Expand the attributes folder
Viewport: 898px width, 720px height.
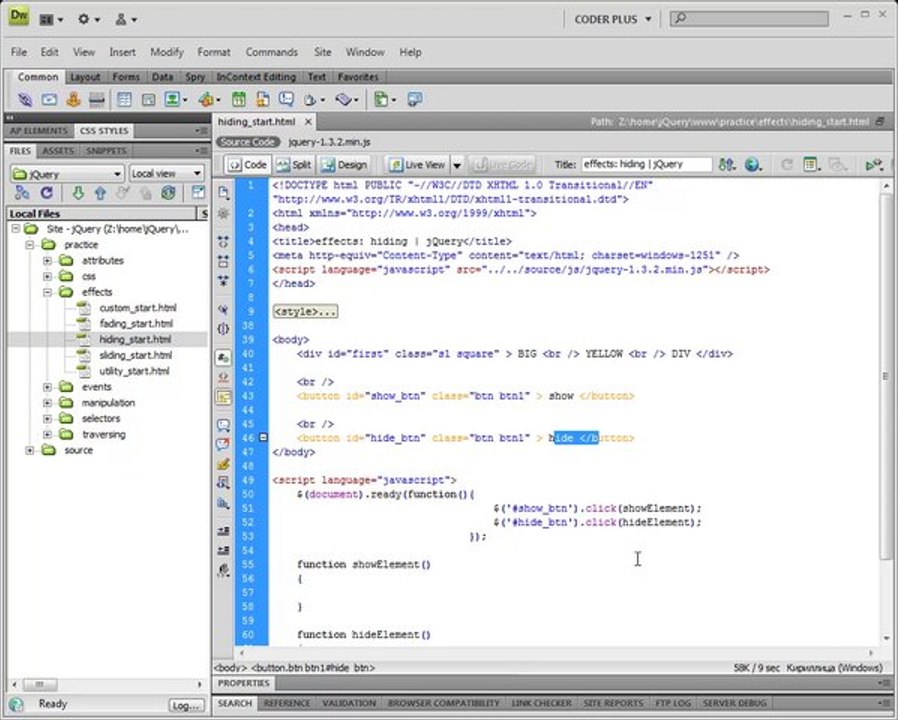[47, 261]
